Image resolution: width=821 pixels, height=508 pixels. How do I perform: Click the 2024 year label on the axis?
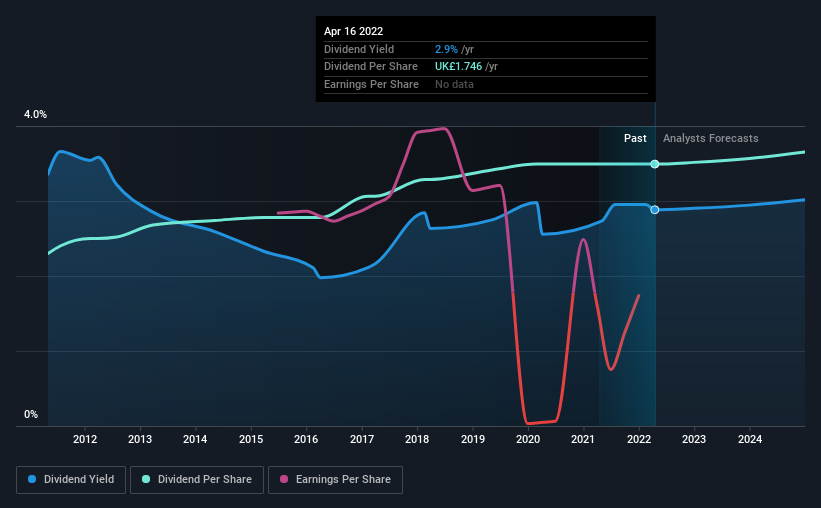749,439
